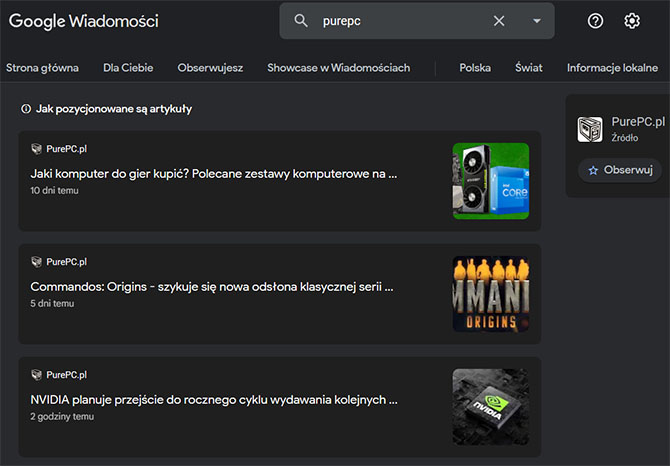The width and height of the screenshot is (670, 466).
Task: Open the NVIDIA planuje przejście article headline
Action: click(x=214, y=400)
